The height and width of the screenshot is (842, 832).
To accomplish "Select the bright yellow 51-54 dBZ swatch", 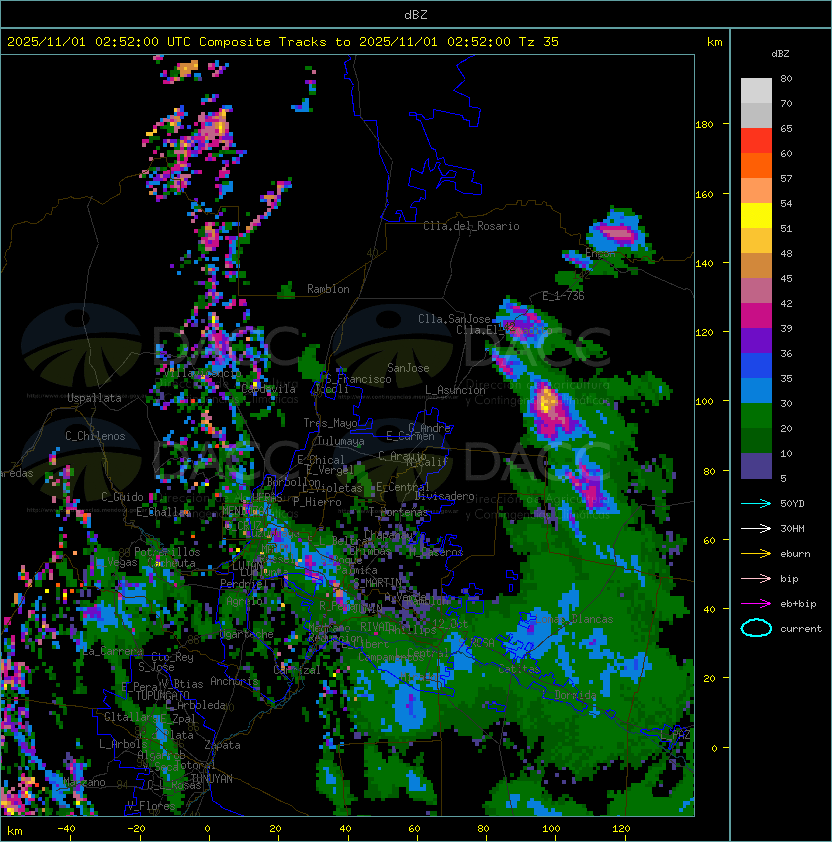I will click(x=756, y=215).
